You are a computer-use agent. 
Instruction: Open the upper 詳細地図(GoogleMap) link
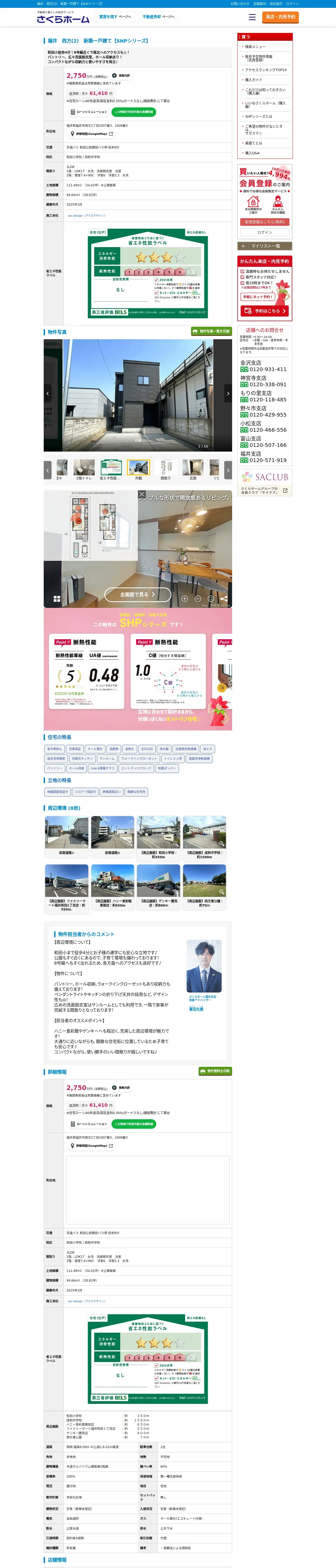(92, 134)
